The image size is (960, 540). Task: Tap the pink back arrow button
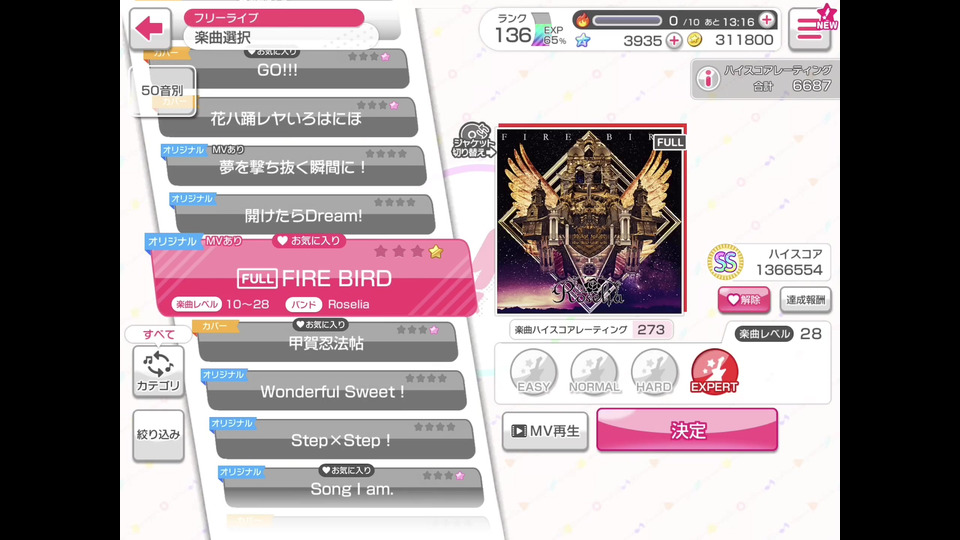(150, 28)
